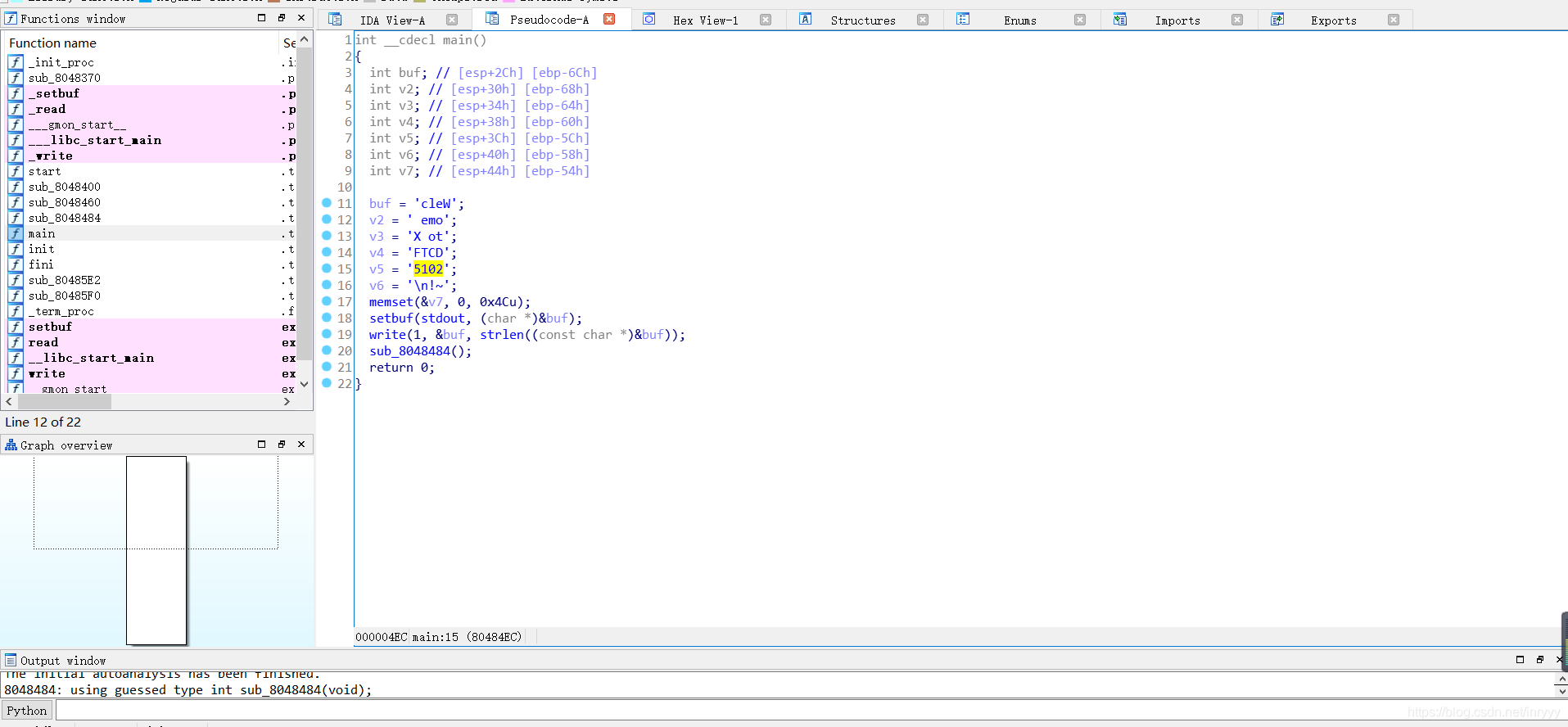
Task: Float the Graph overview panel
Action: point(282,445)
